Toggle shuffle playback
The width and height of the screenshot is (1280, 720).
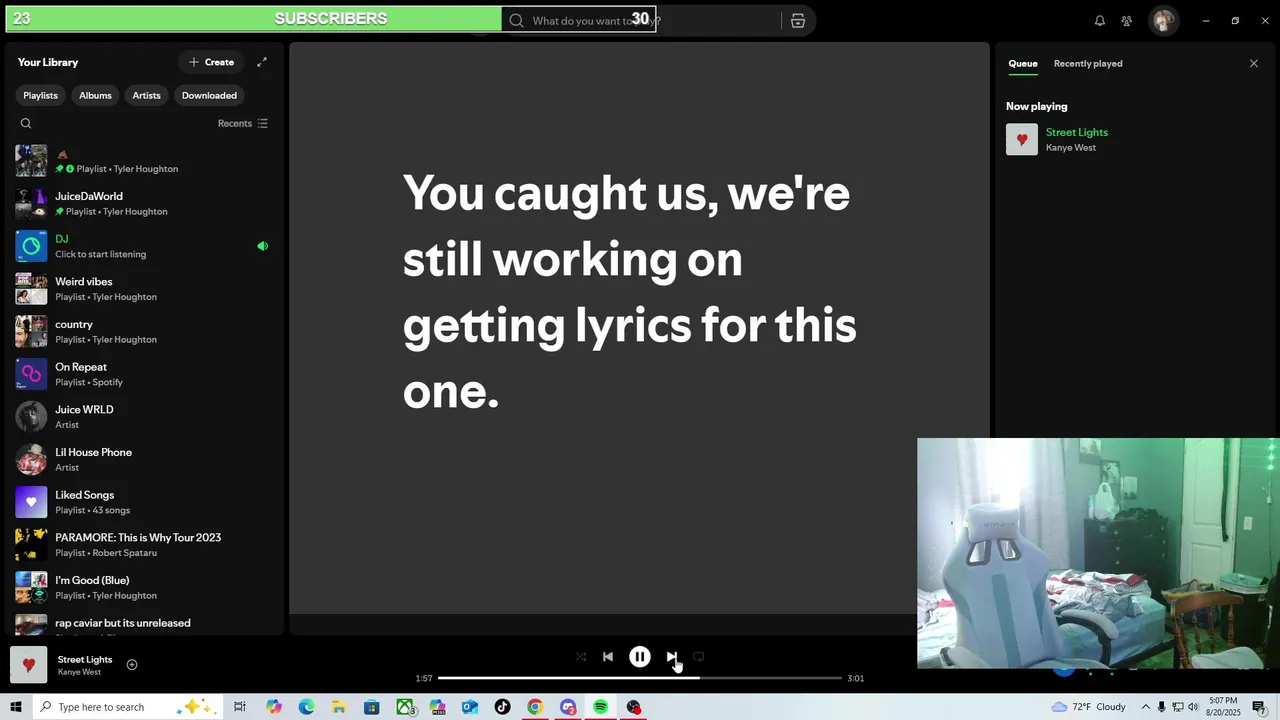click(x=581, y=657)
